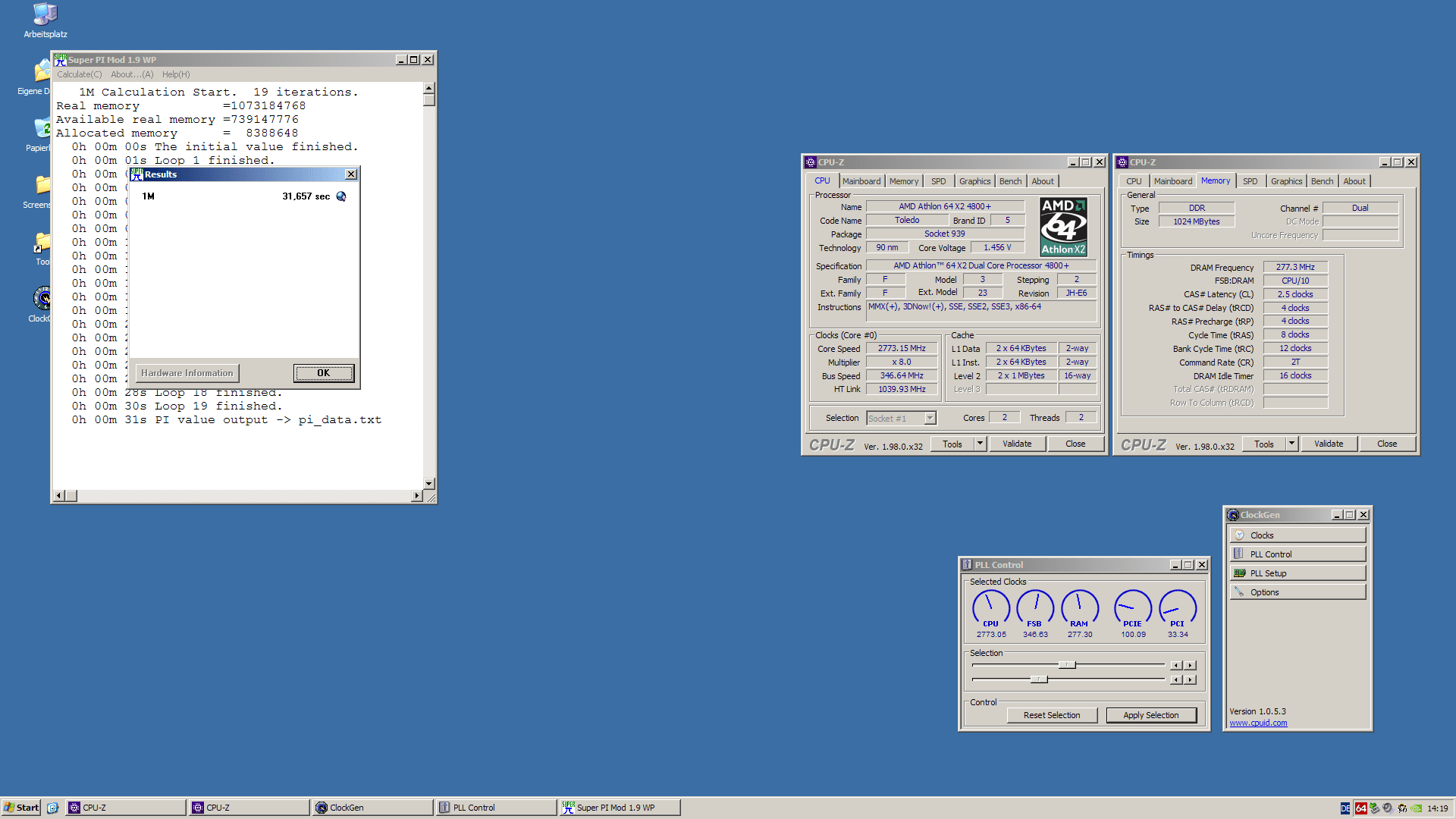Click the DE language indicator in taskbar
The width and height of the screenshot is (1456, 819).
(1345, 808)
